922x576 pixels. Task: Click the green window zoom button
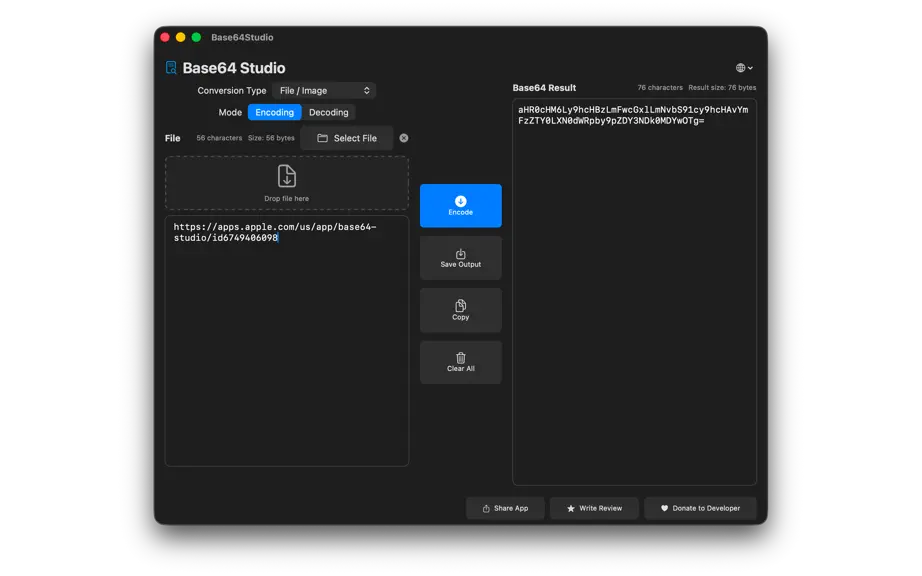196,37
